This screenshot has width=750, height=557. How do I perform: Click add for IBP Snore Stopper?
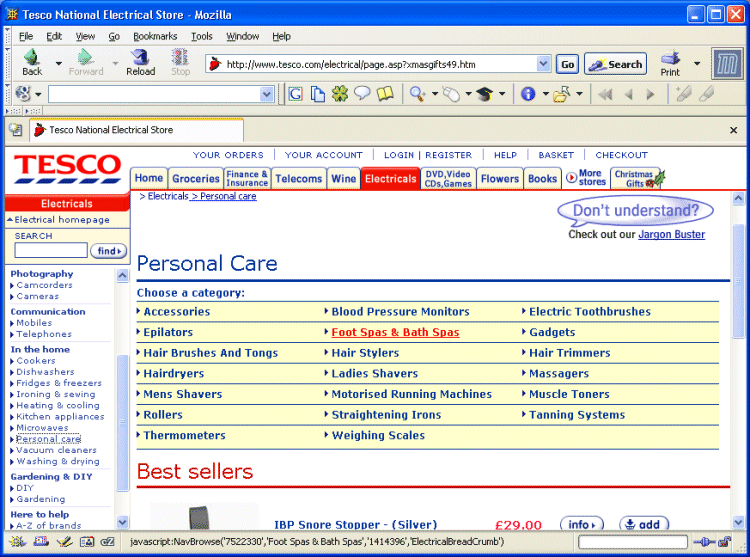(644, 524)
